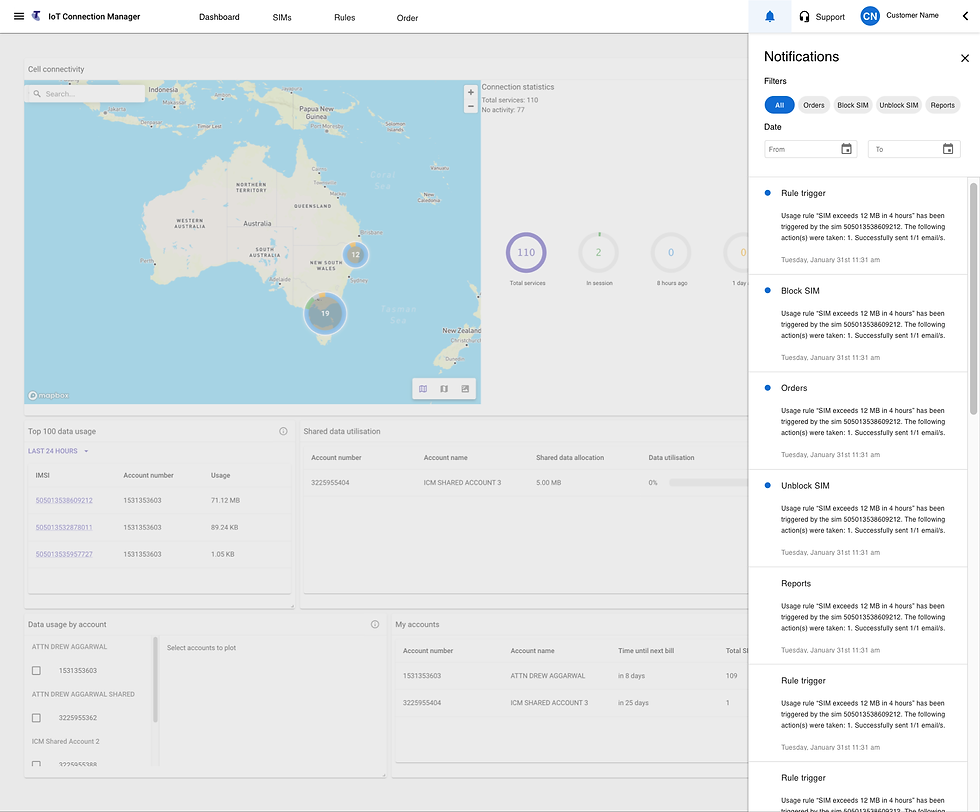The width and height of the screenshot is (980, 812).
Task: Open the Block SIM notification
Action: (x=859, y=323)
